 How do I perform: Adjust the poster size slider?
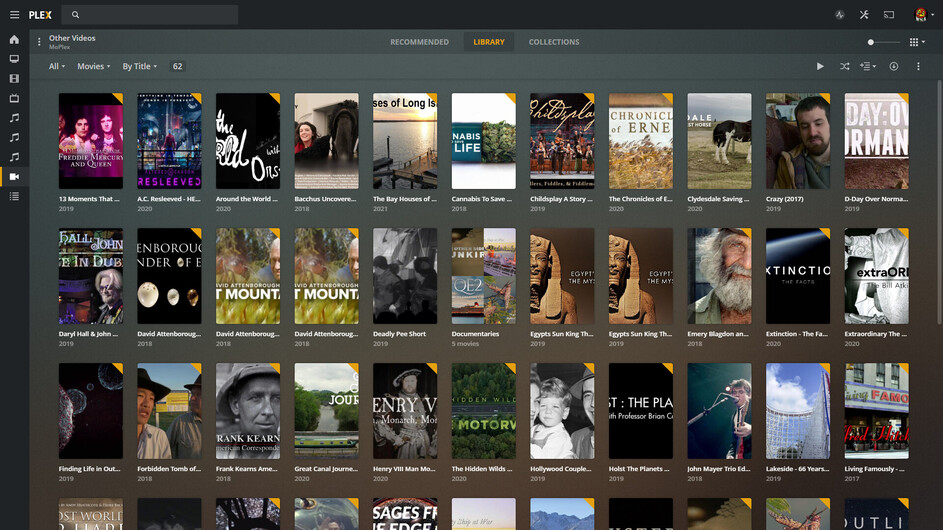[883, 42]
